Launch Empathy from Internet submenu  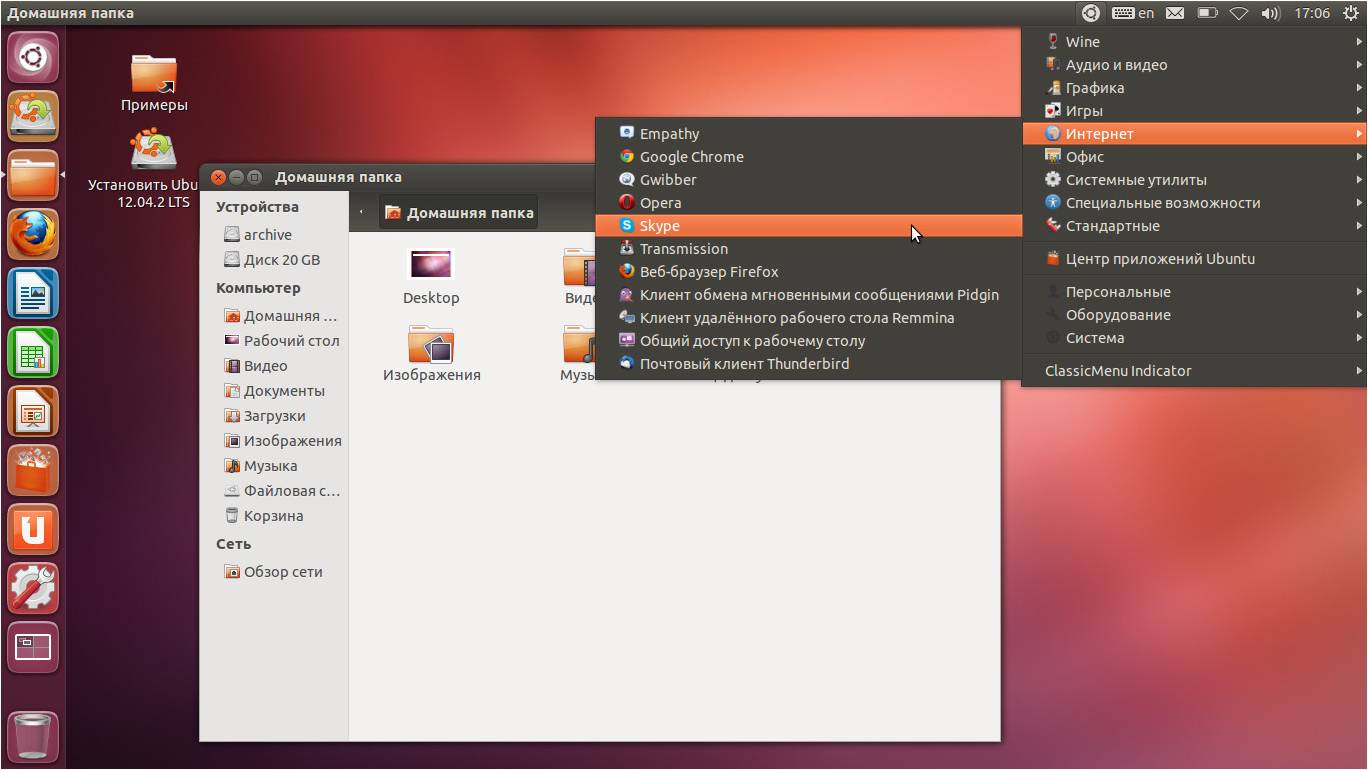[x=808, y=134]
